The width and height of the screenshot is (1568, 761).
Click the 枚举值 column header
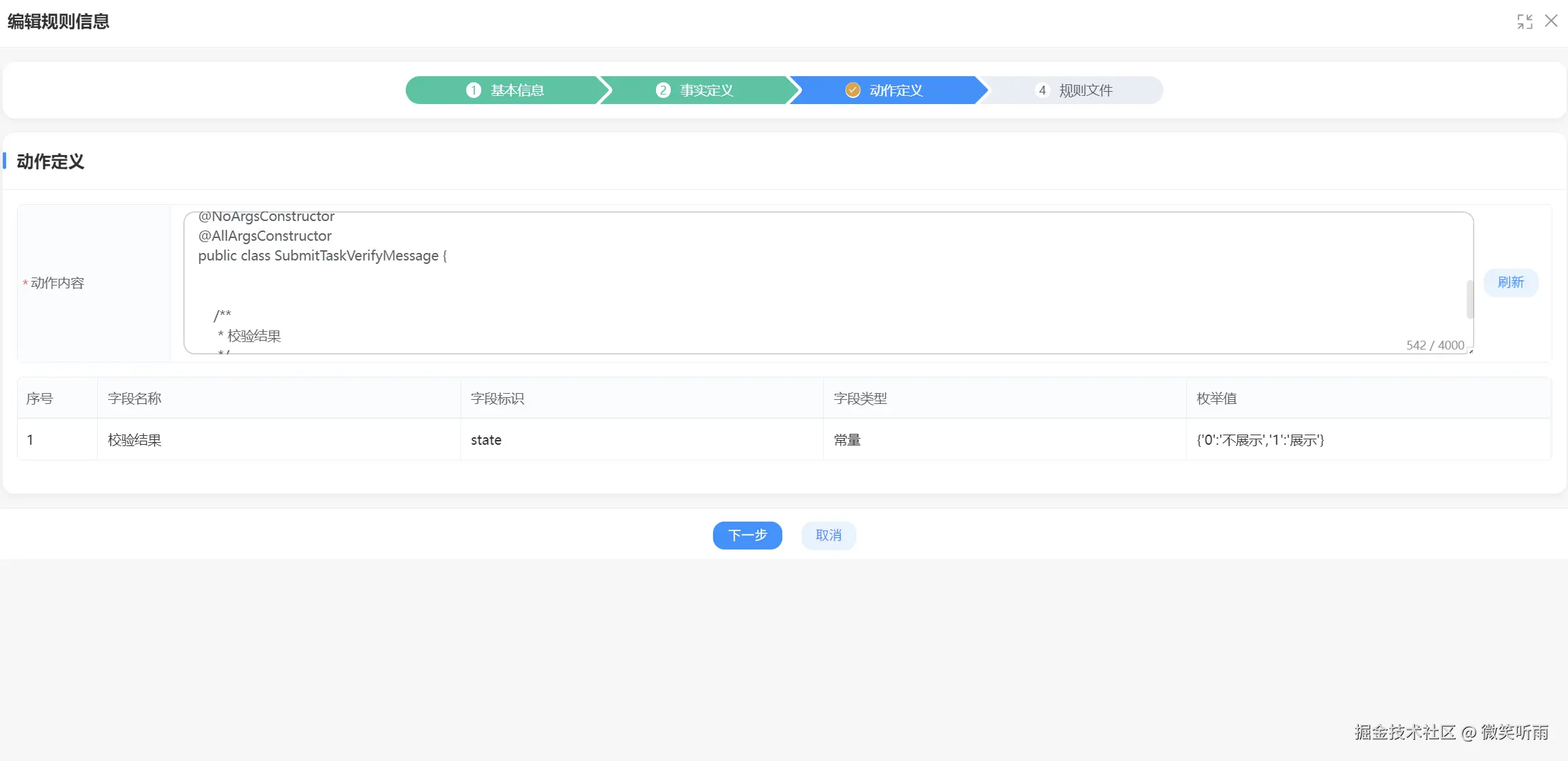click(1217, 399)
